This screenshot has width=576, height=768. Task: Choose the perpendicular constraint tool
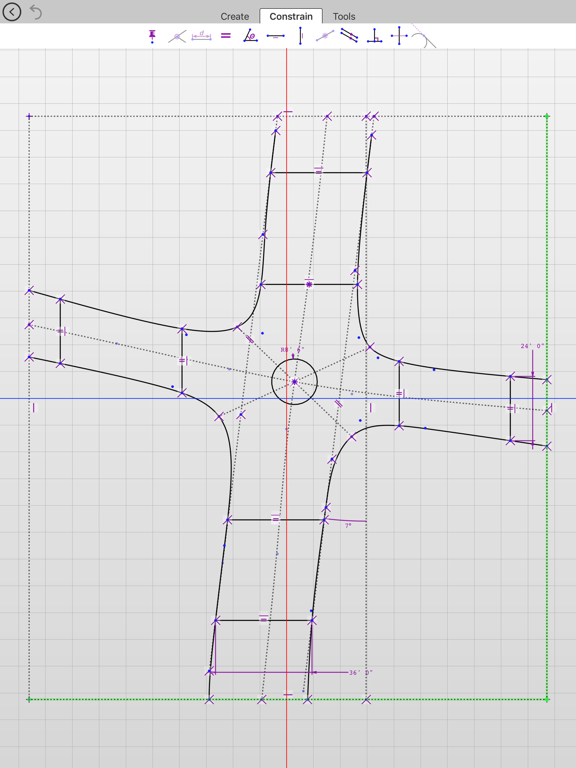(x=375, y=36)
